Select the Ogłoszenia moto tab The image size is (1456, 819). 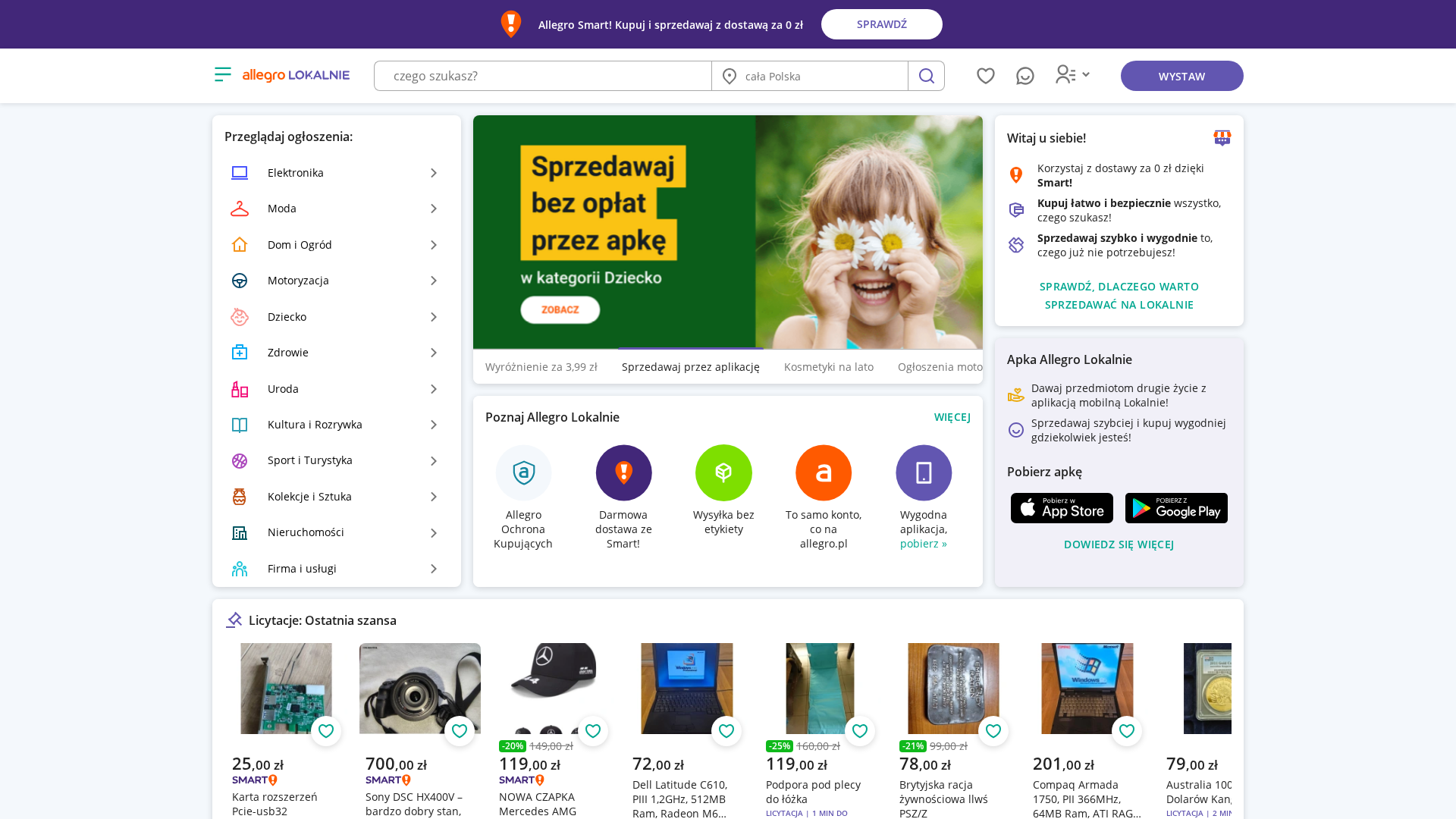(x=940, y=367)
